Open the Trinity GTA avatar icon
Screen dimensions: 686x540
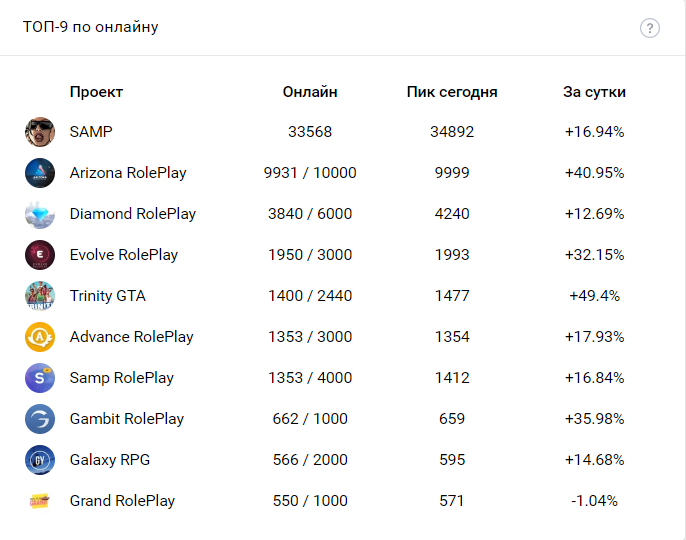pos(40,296)
